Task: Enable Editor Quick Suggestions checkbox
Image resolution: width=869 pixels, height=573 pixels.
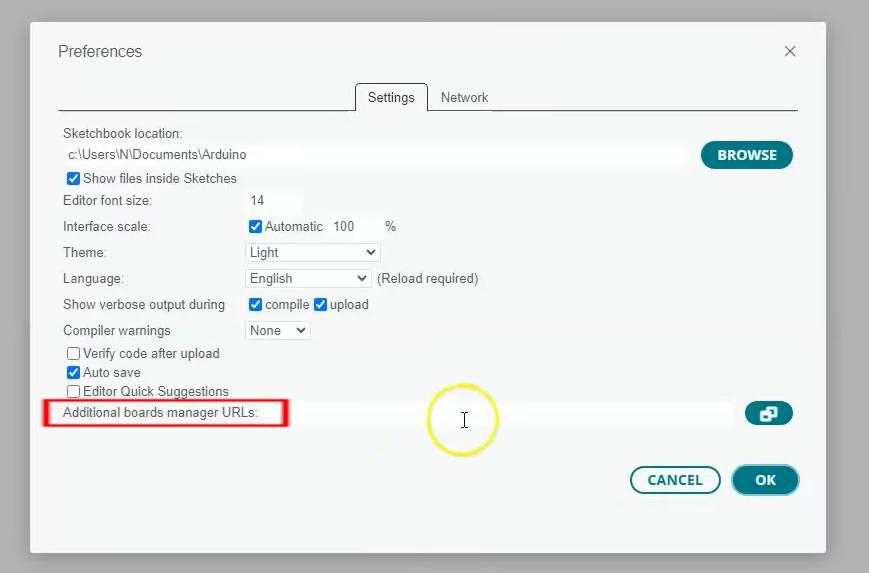Action: 73,392
